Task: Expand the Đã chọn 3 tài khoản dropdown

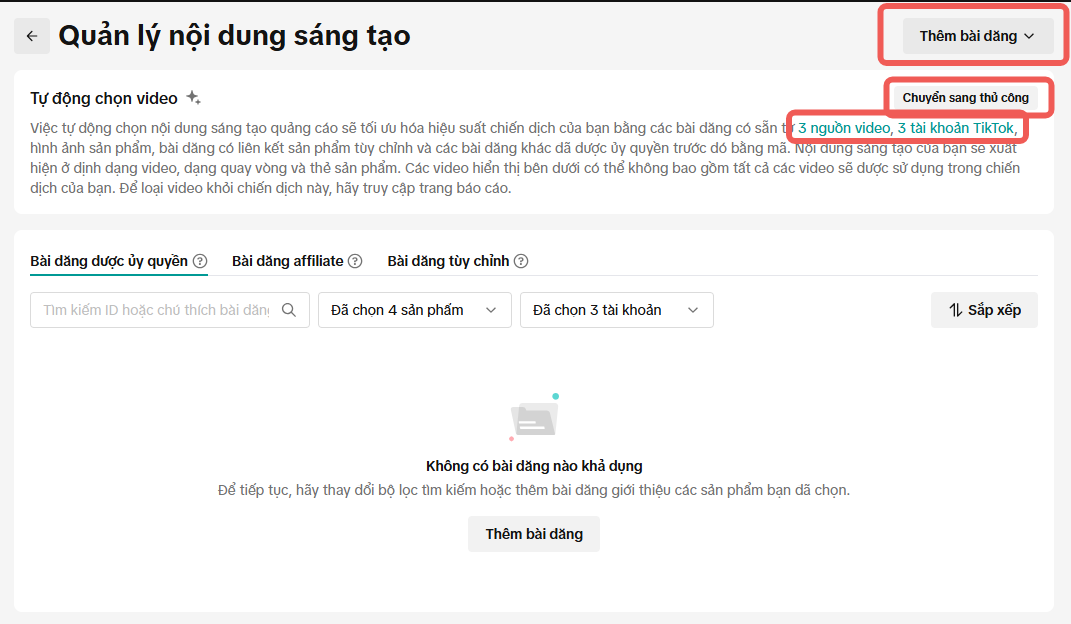Action: tap(616, 310)
